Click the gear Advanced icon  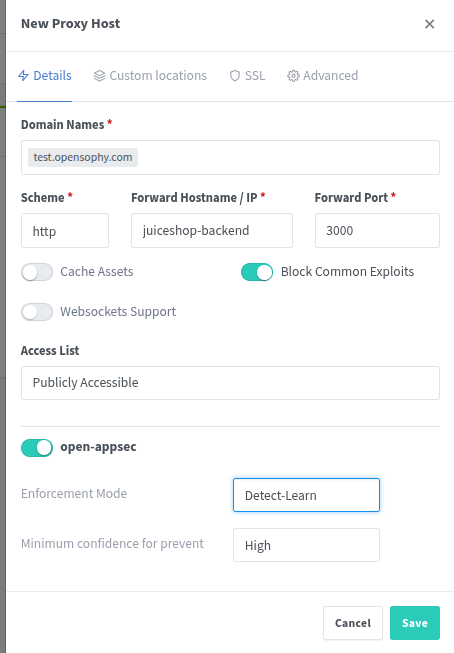tap(293, 76)
